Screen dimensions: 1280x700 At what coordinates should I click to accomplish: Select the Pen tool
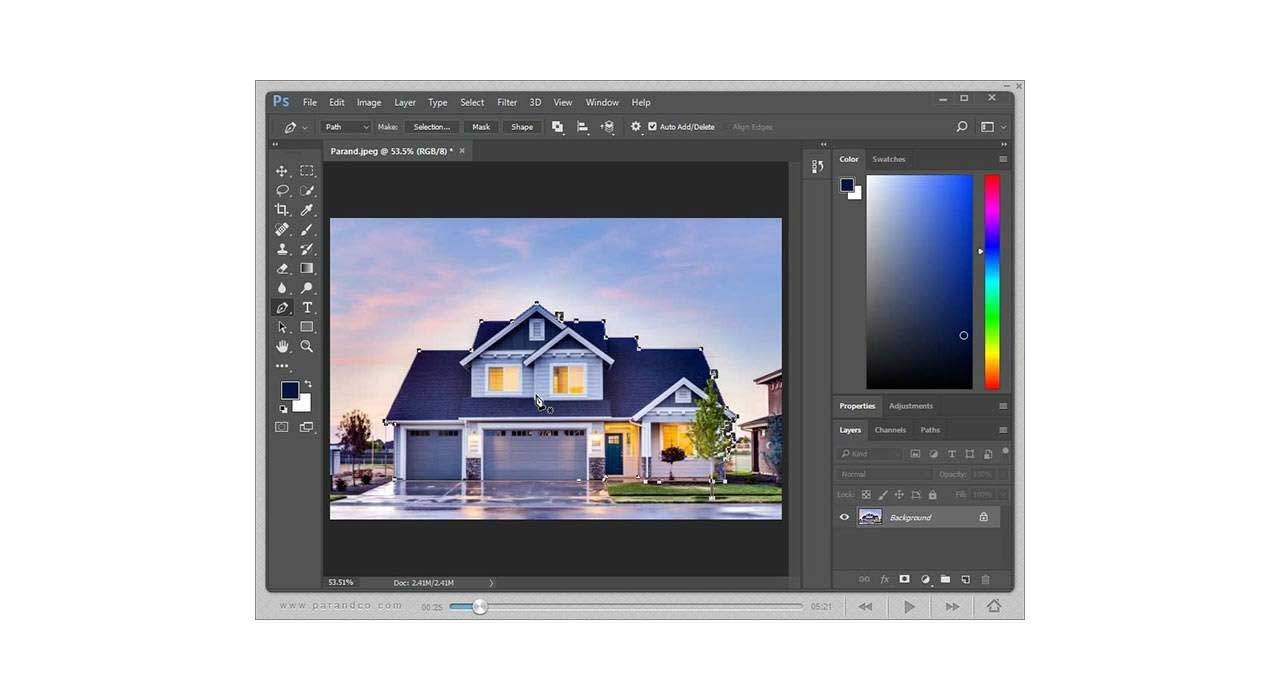click(283, 307)
